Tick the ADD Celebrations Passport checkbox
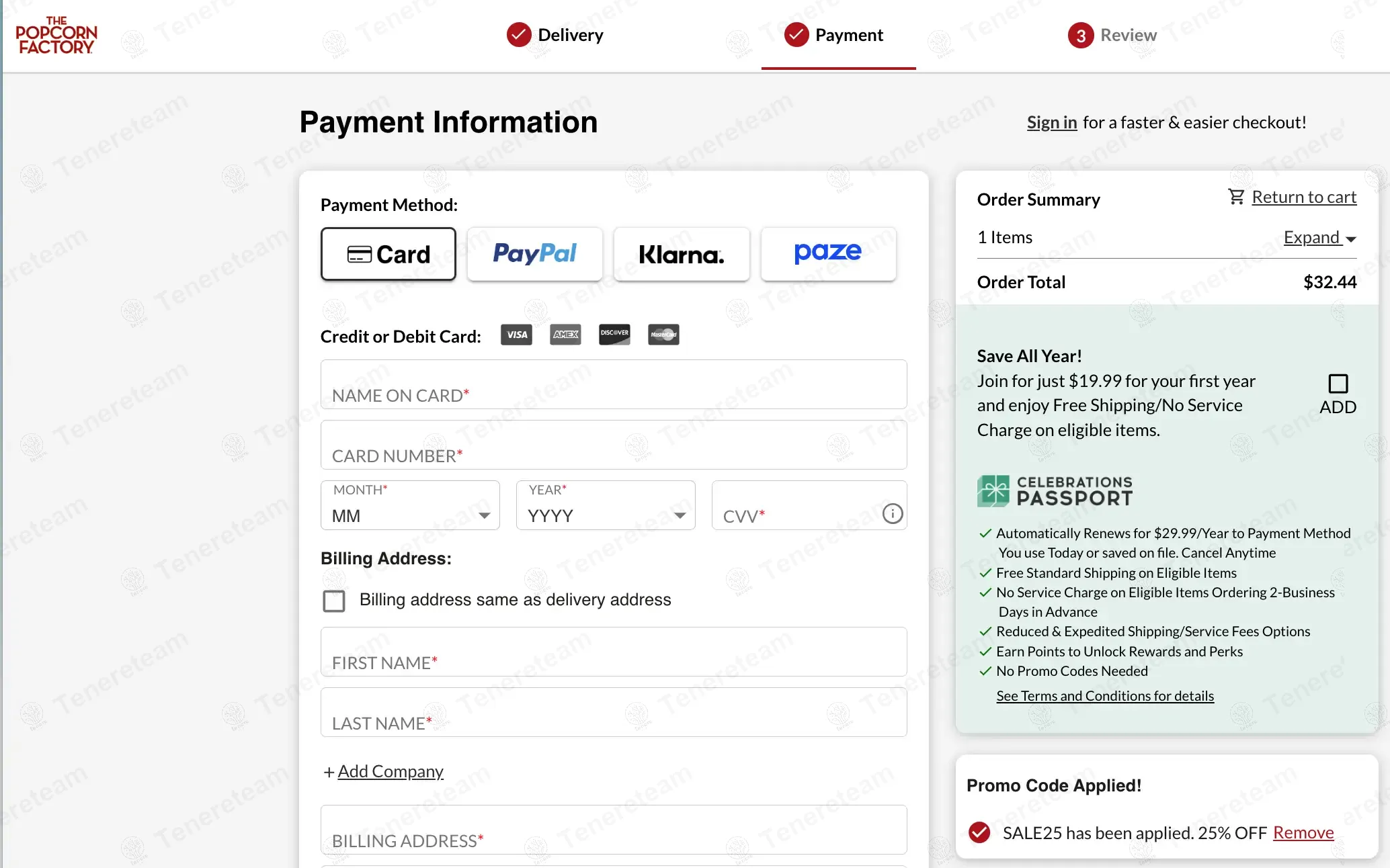 [x=1338, y=384]
